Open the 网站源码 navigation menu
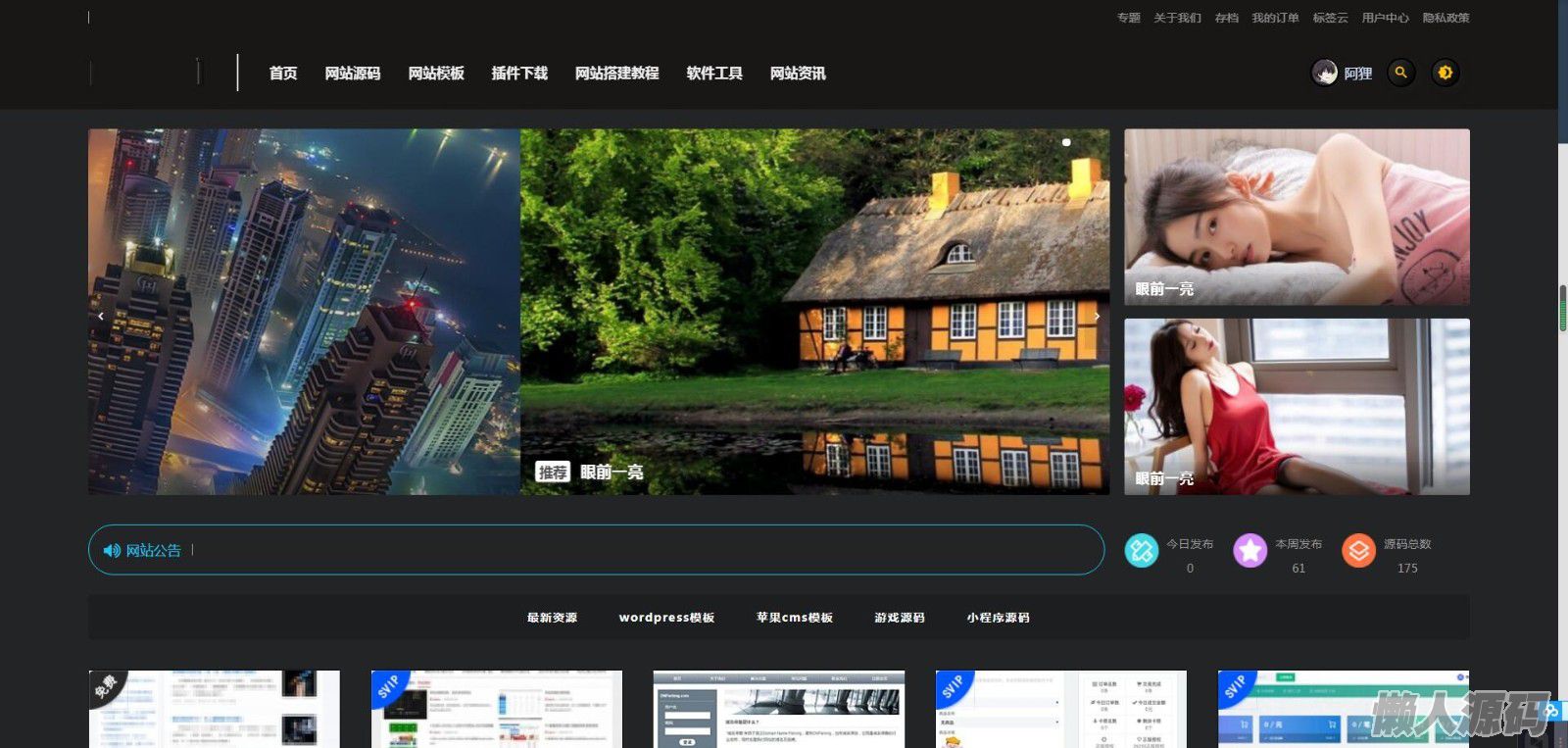The image size is (1568, 748). 352,74
